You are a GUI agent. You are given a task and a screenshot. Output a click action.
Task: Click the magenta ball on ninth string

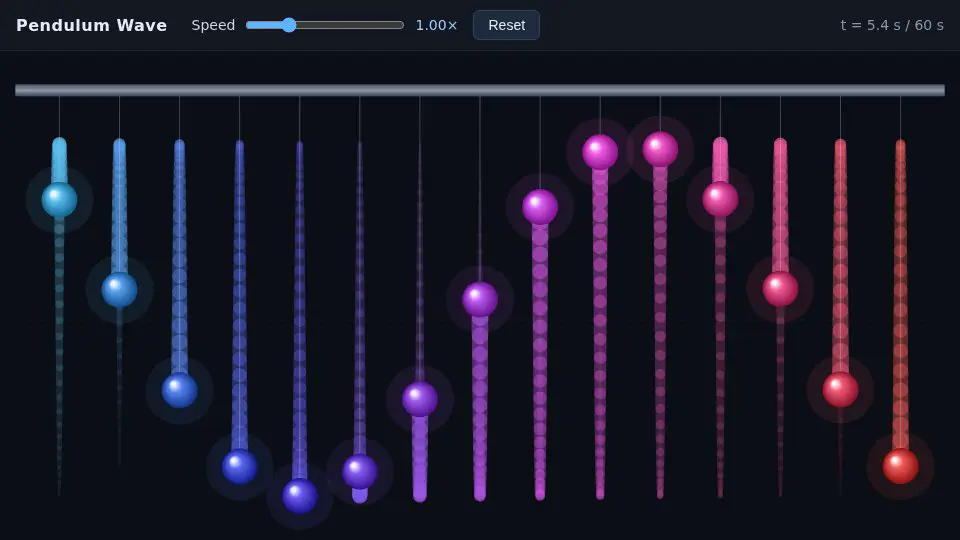(539, 207)
